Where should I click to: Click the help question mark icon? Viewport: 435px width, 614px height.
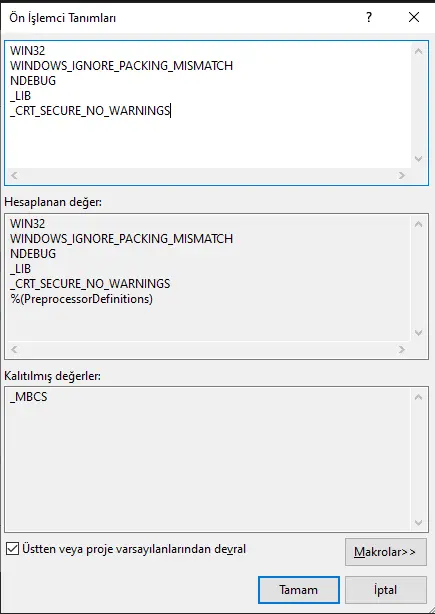click(x=368, y=18)
